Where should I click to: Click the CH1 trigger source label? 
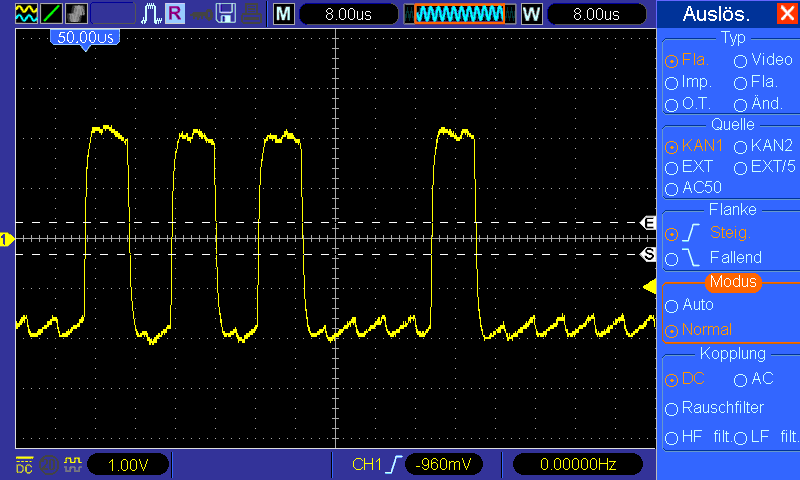pos(366,464)
